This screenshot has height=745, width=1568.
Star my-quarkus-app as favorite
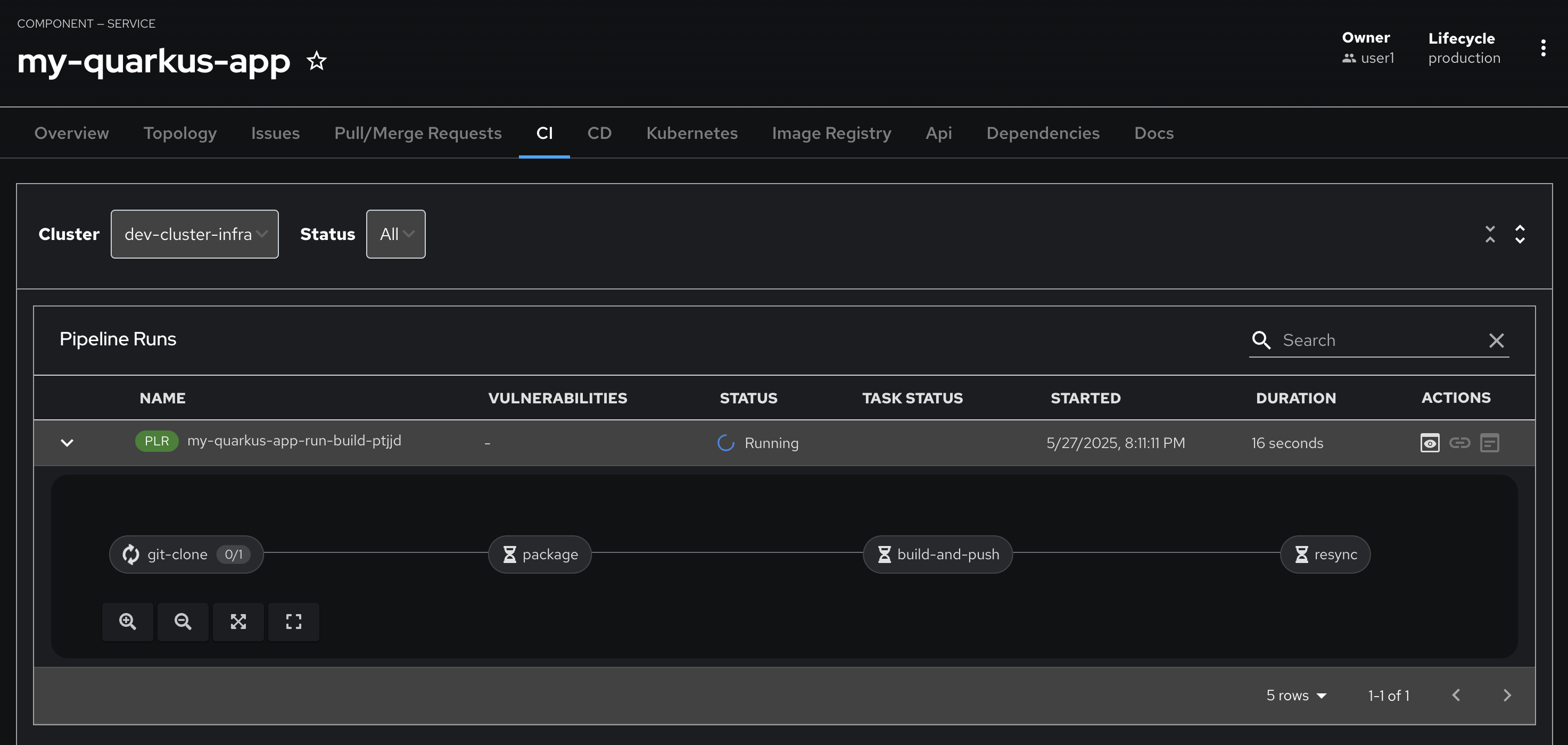point(316,61)
